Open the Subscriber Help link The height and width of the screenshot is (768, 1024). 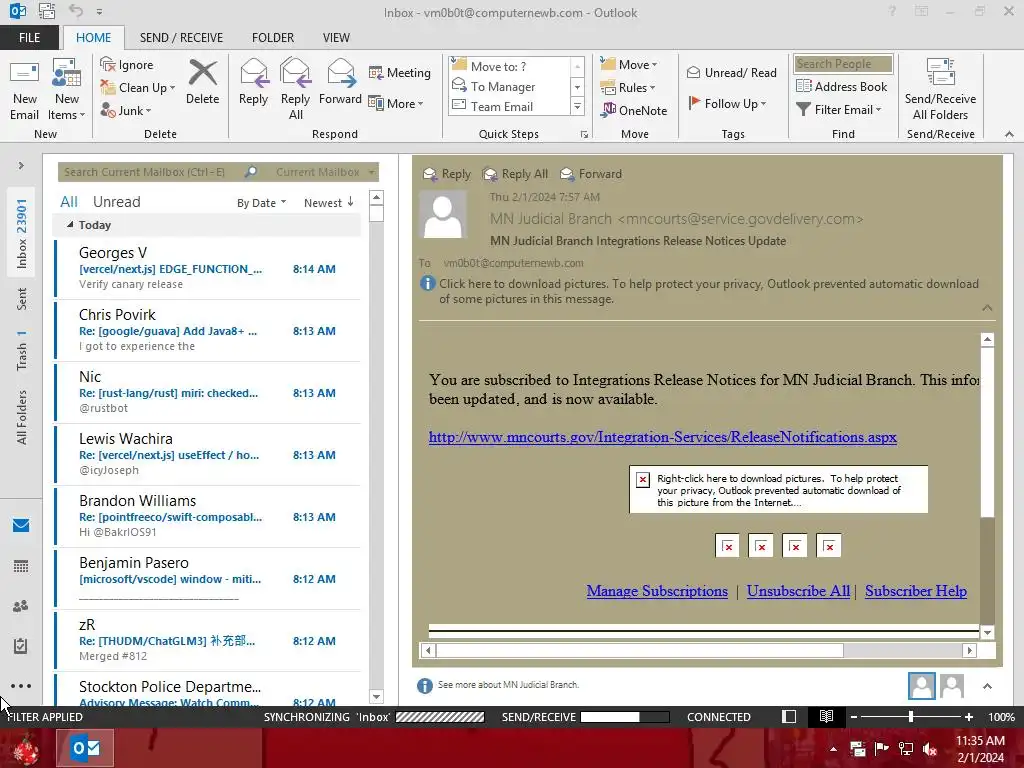tap(916, 591)
